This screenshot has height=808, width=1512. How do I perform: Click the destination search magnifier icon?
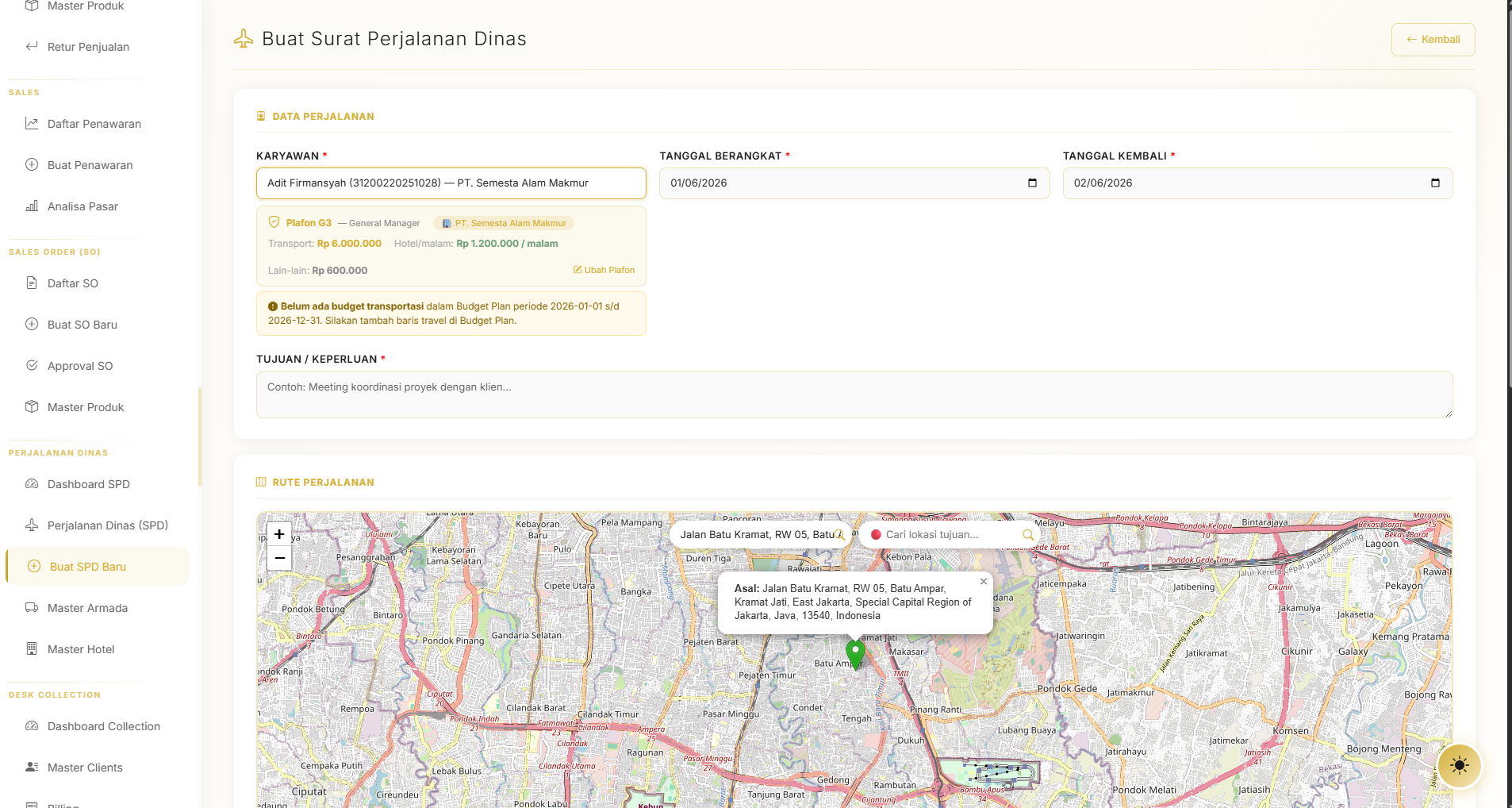1028,535
